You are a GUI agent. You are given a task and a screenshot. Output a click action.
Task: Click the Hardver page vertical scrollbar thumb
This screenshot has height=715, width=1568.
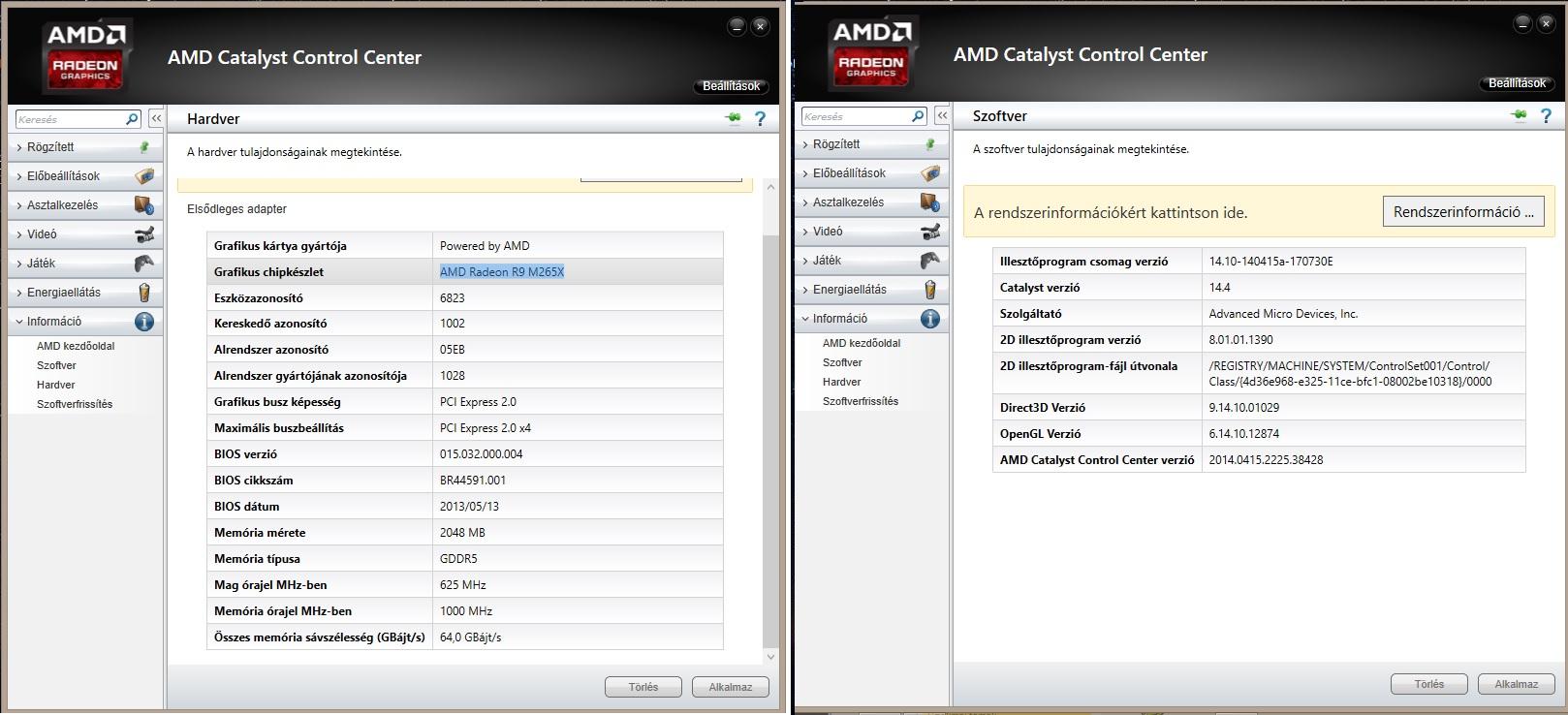(x=771, y=441)
